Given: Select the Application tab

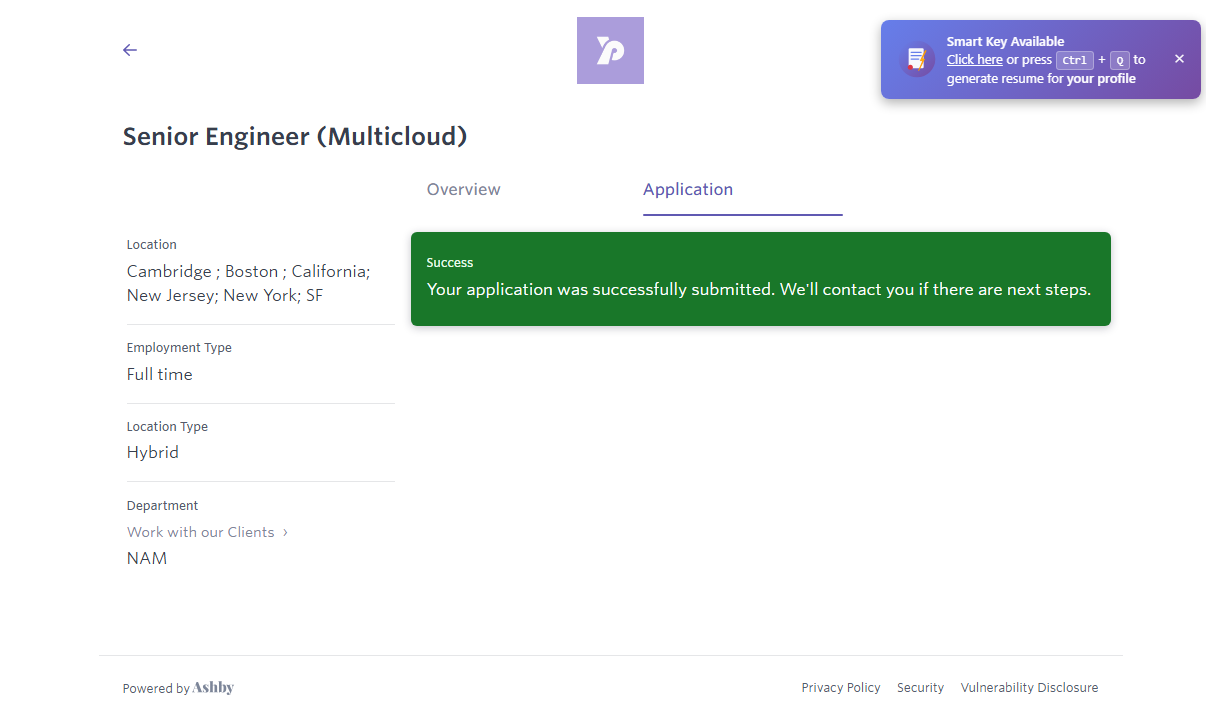Looking at the screenshot, I should 688,190.
